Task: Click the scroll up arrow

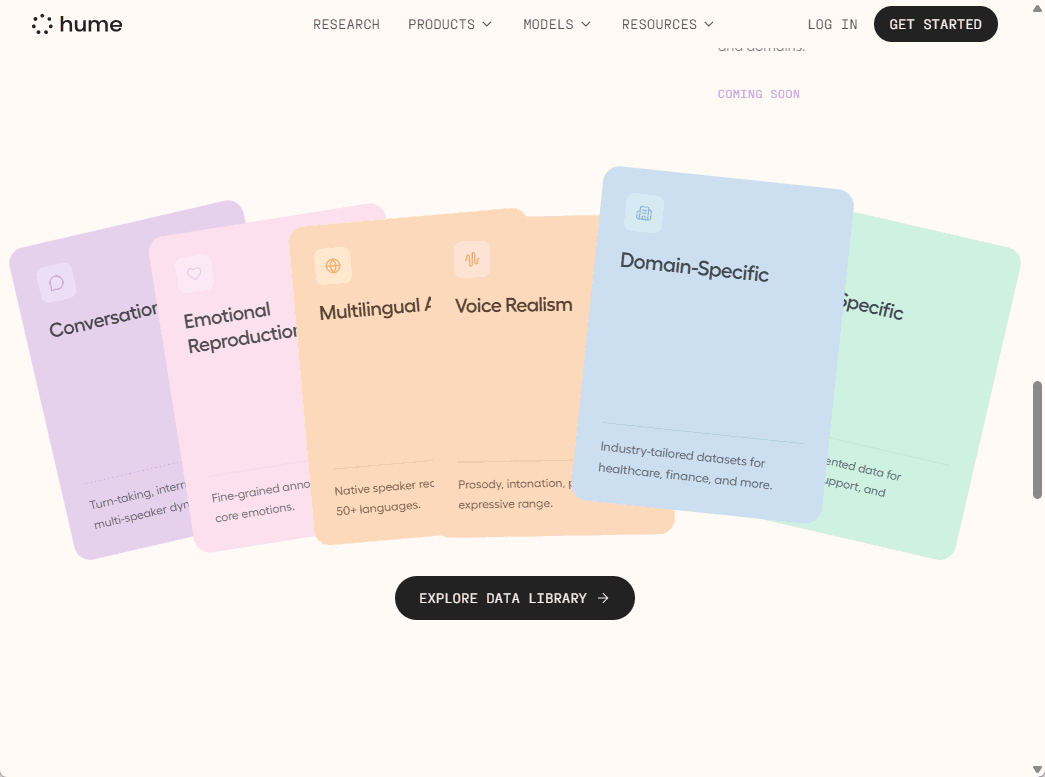Action: [1037, 8]
